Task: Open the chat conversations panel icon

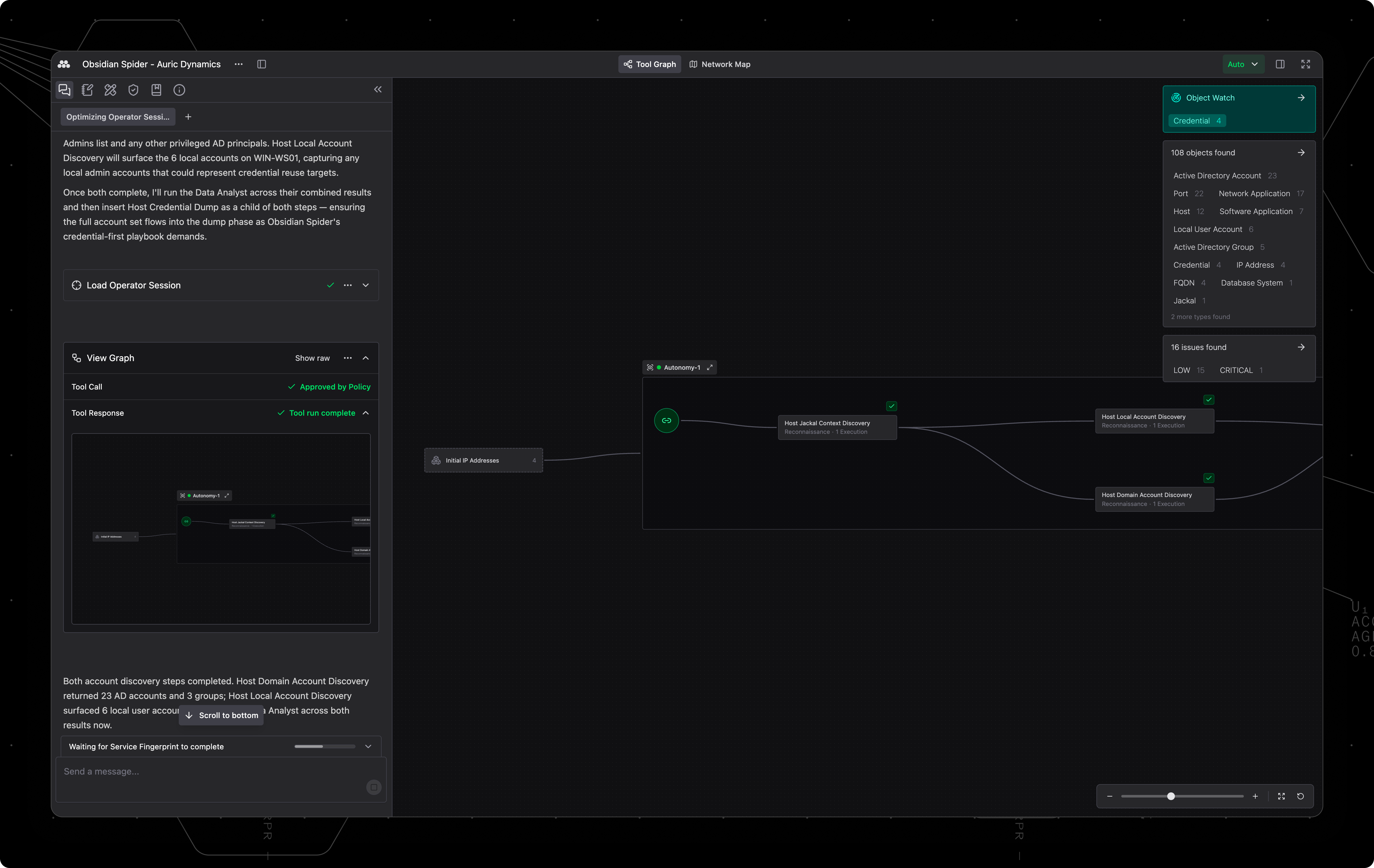Action: click(x=64, y=90)
